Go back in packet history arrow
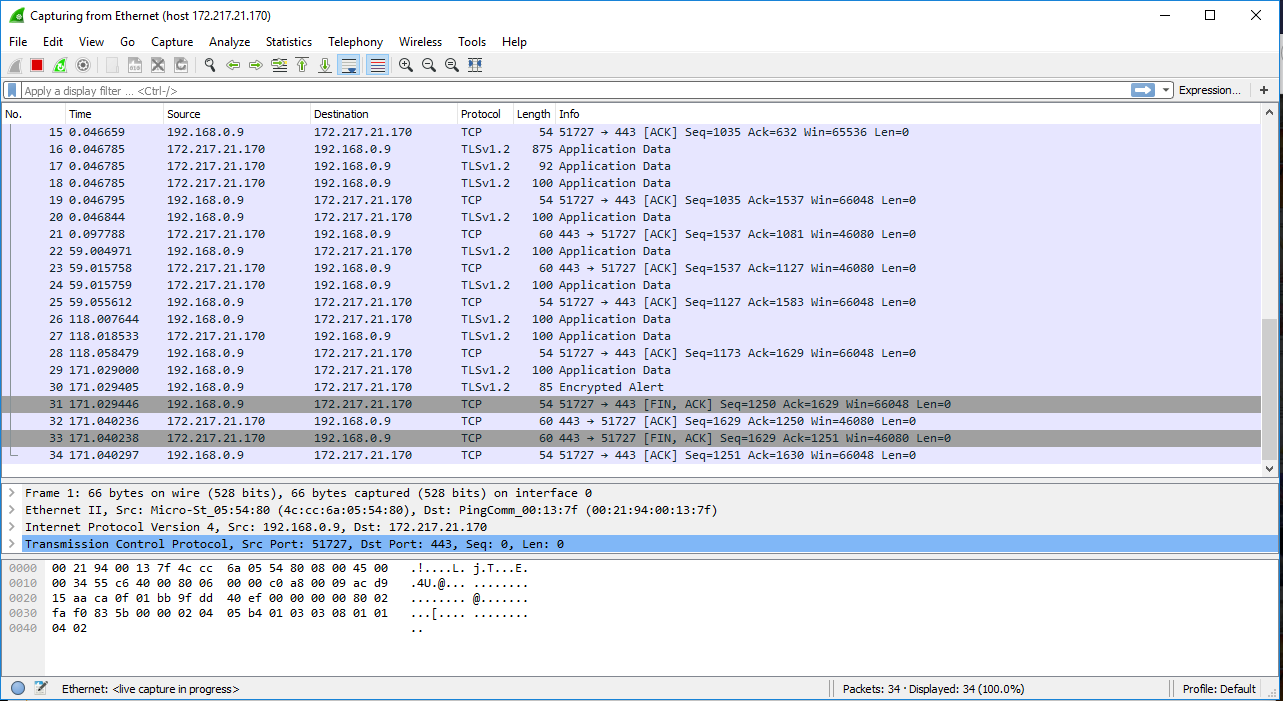The width and height of the screenshot is (1283, 701). tap(233, 65)
